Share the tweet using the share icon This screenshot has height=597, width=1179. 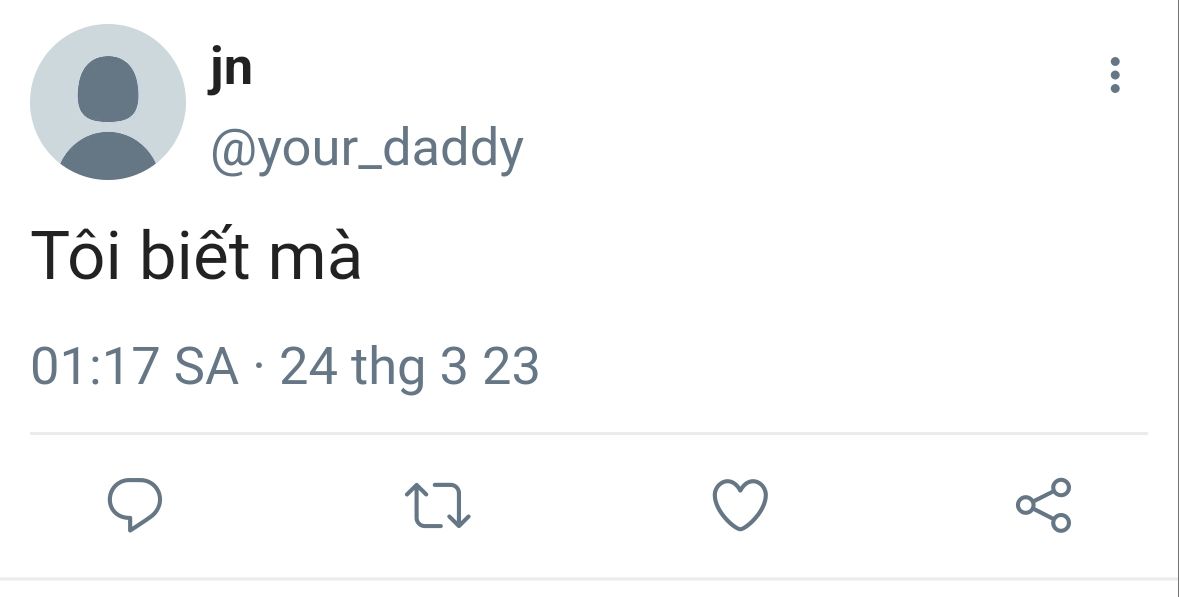coord(1043,505)
